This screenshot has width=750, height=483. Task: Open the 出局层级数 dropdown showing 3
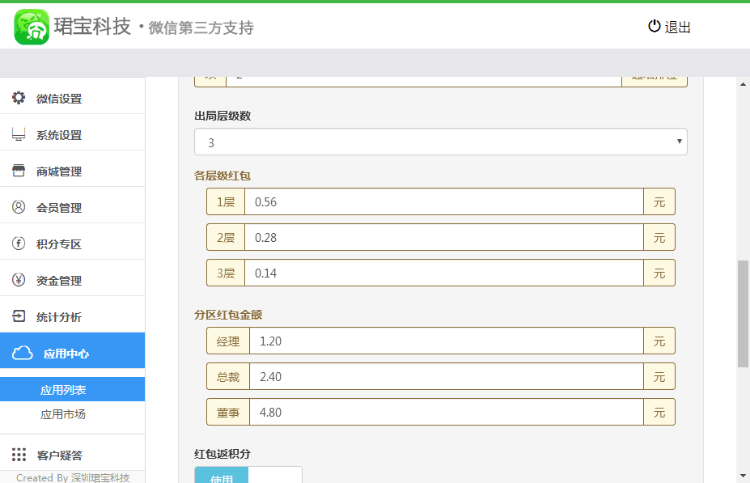click(441, 142)
